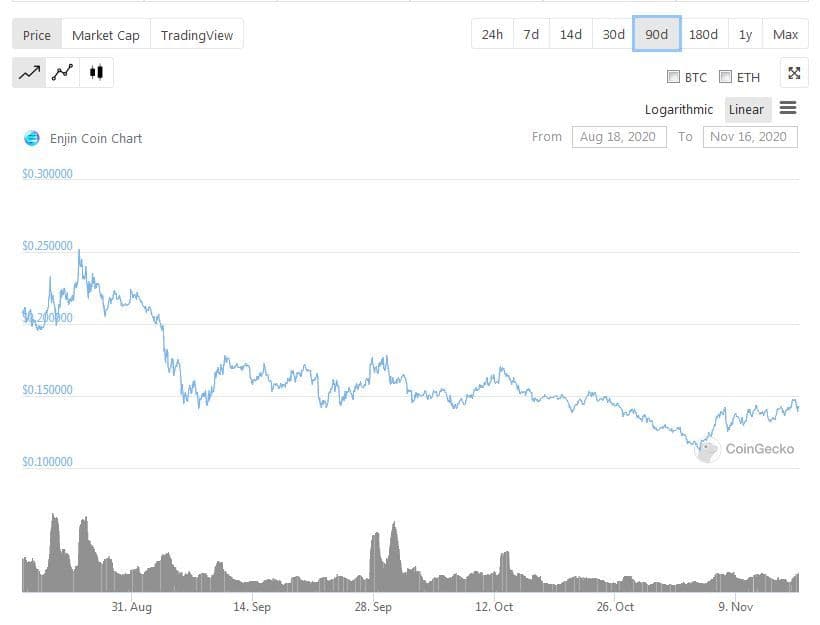820x625 pixels.
Task: Choose the 1y time range
Action: pos(745,34)
